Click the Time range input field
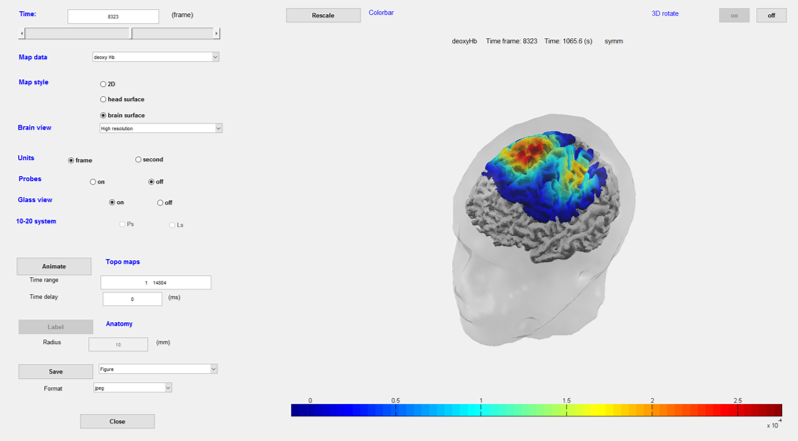Image resolution: width=798 pixels, height=441 pixels. (x=156, y=282)
